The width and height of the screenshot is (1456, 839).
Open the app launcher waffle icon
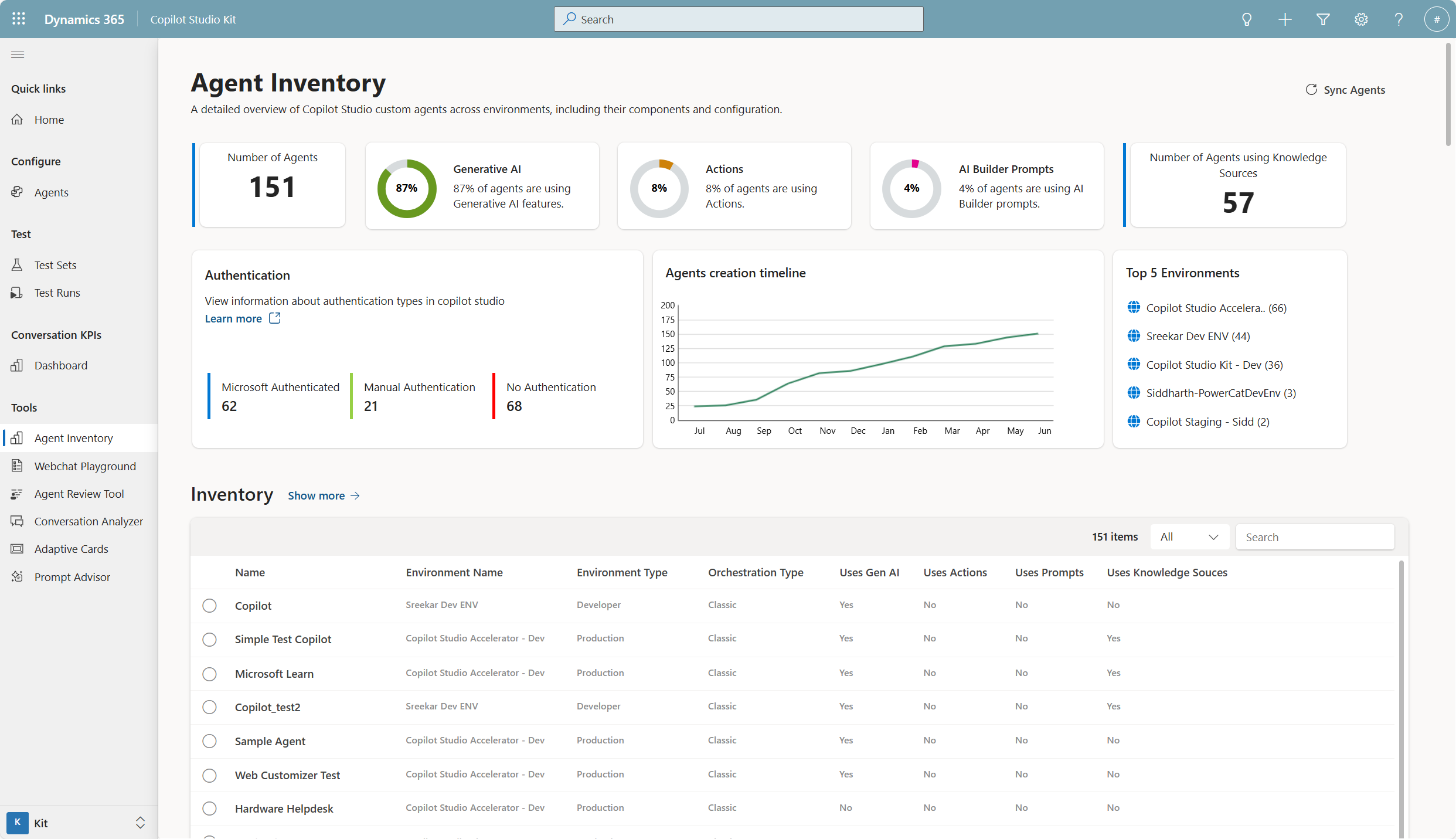(x=19, y=19)
